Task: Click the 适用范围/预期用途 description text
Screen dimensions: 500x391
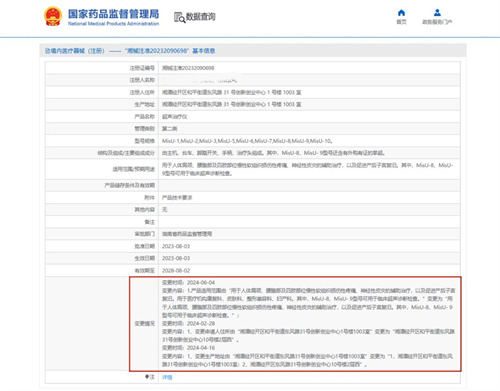Action: (x=307, y=169)
